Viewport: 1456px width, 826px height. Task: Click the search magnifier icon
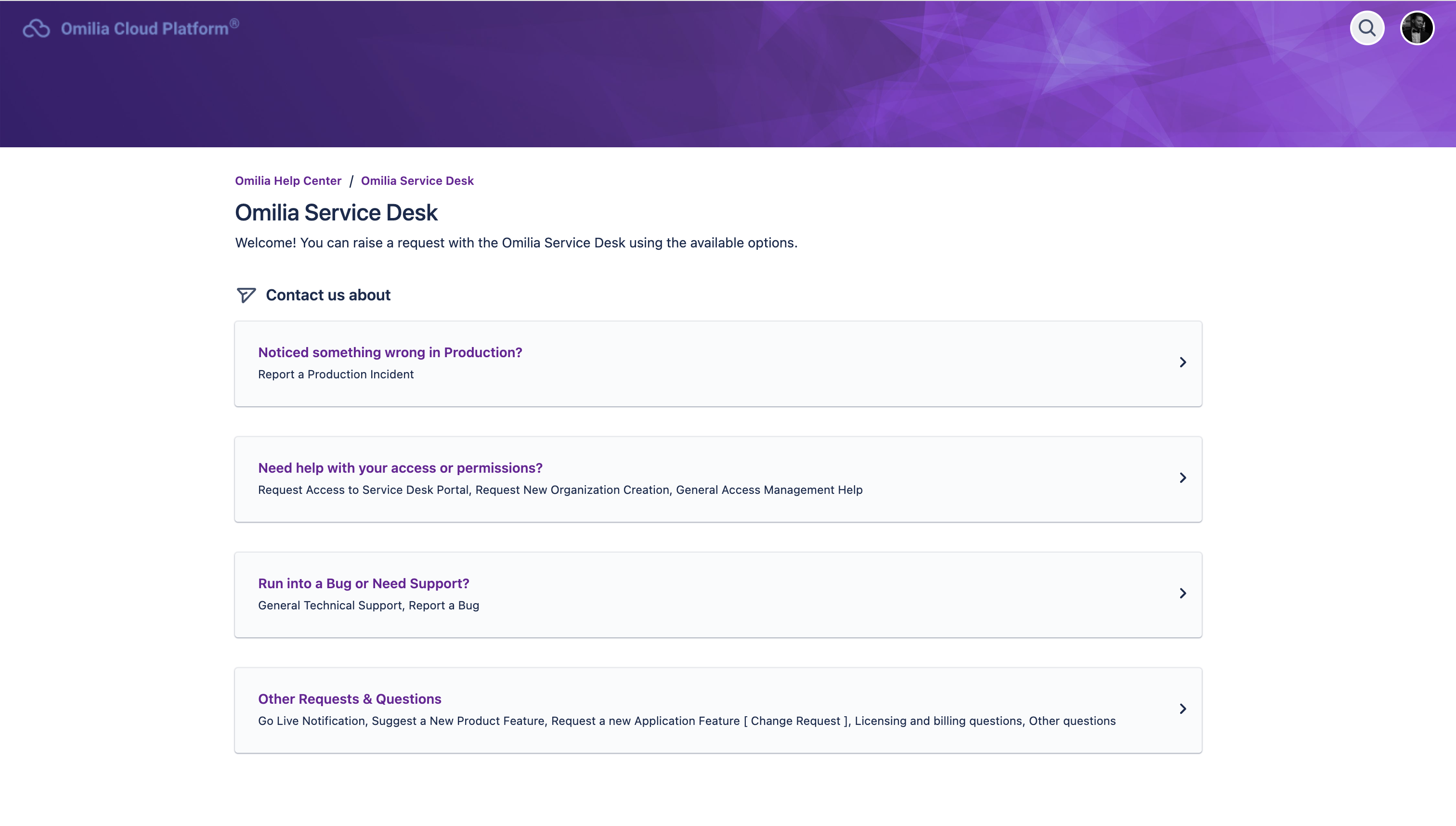pyautogui.click(x=1367, y=28)
